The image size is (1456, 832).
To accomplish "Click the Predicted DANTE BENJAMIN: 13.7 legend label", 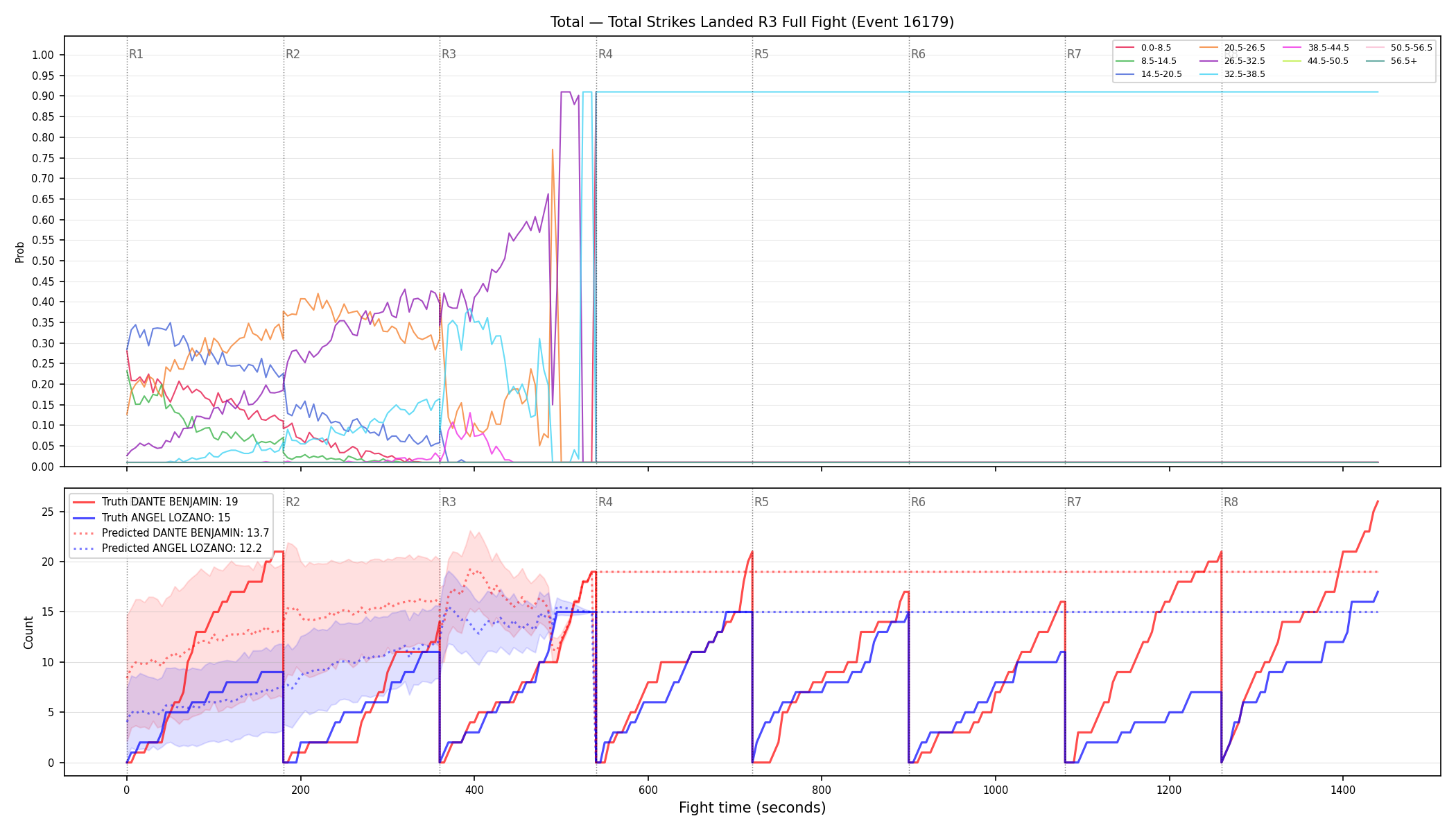I will (186, 533).
